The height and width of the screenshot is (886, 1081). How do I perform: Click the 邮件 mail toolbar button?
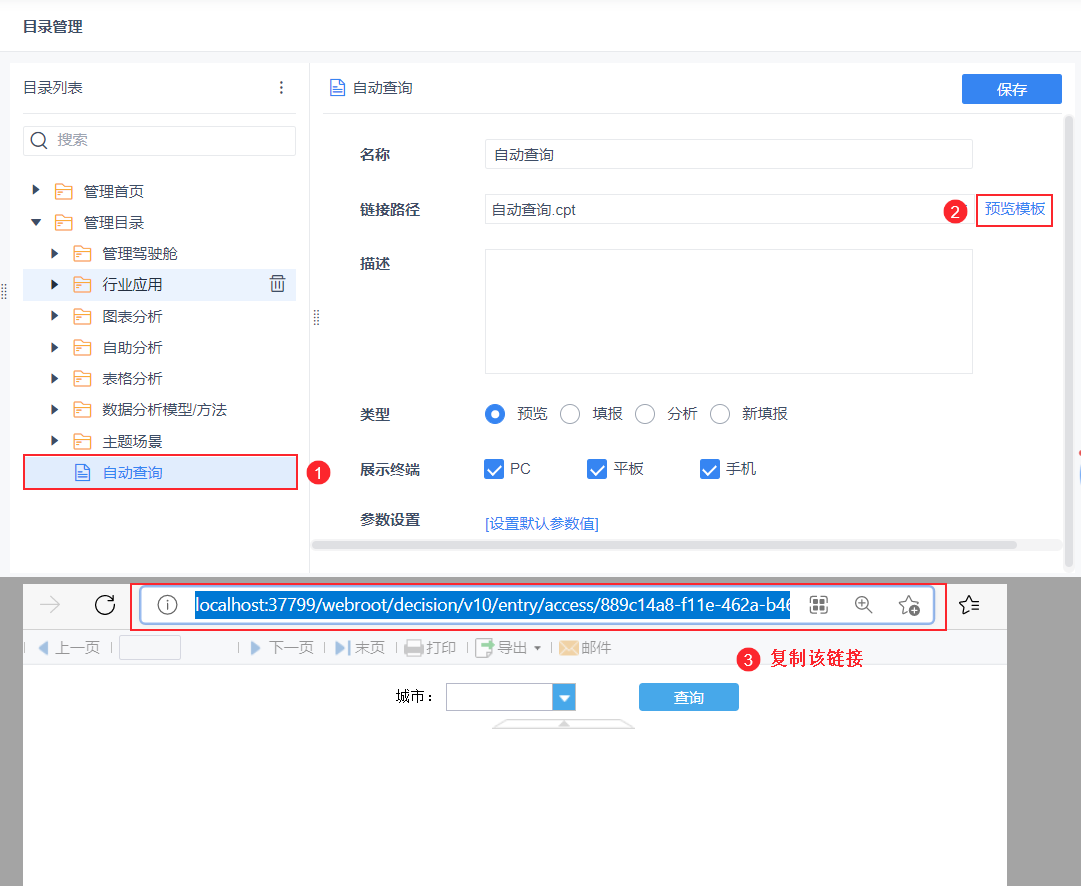click(585, 647)
